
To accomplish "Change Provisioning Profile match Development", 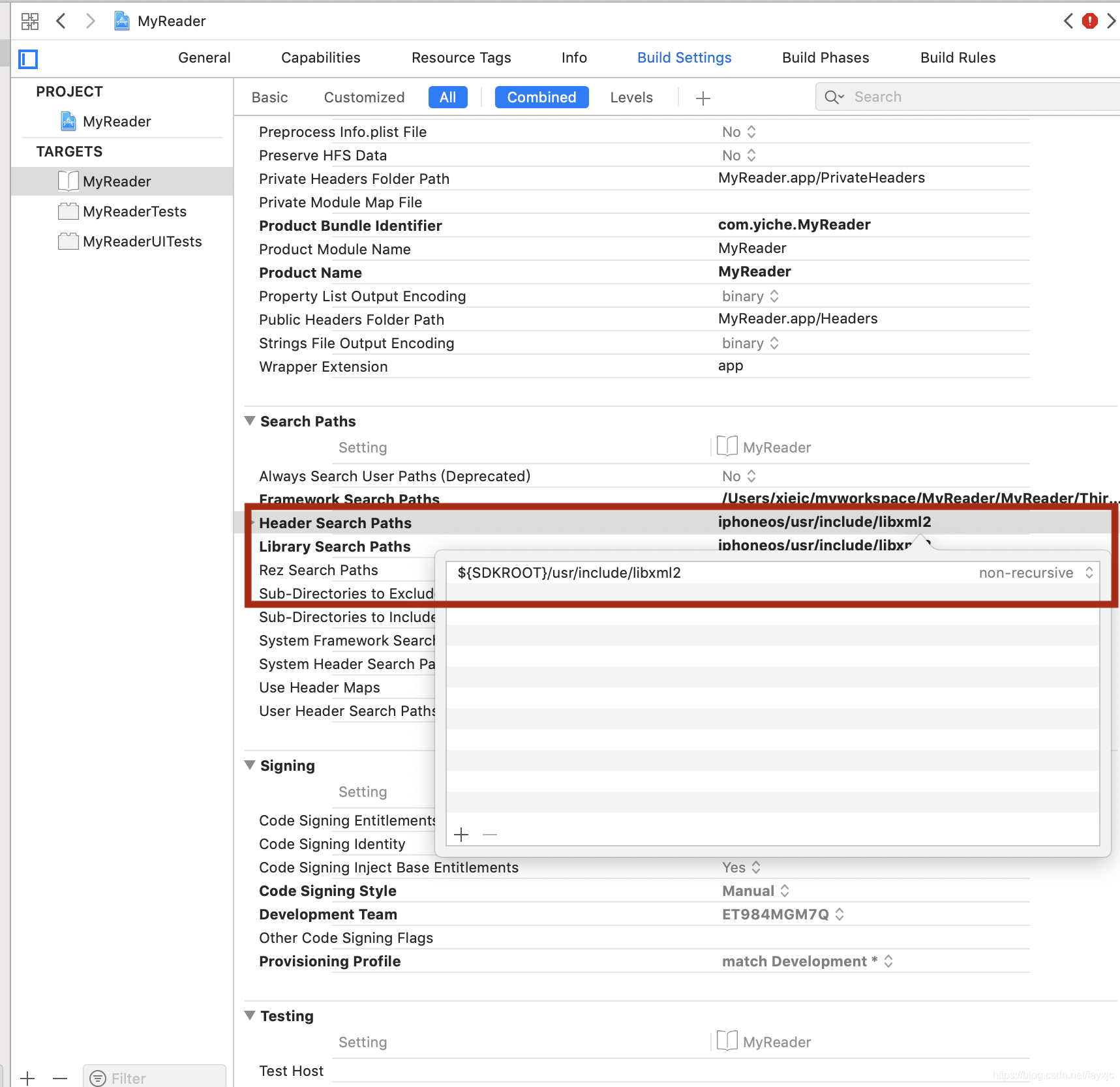I will tap(807, 961).
